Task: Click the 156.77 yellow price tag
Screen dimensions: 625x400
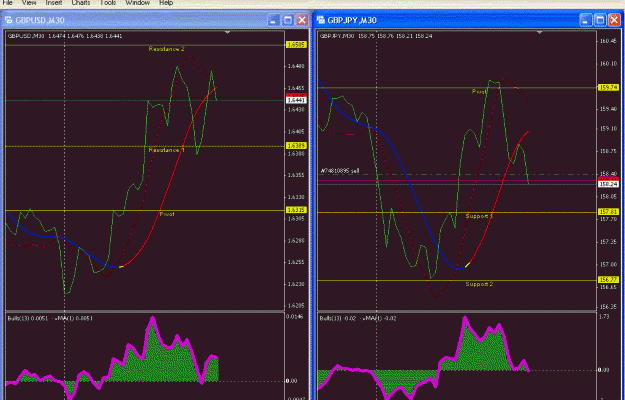Action: click(608, 280)
